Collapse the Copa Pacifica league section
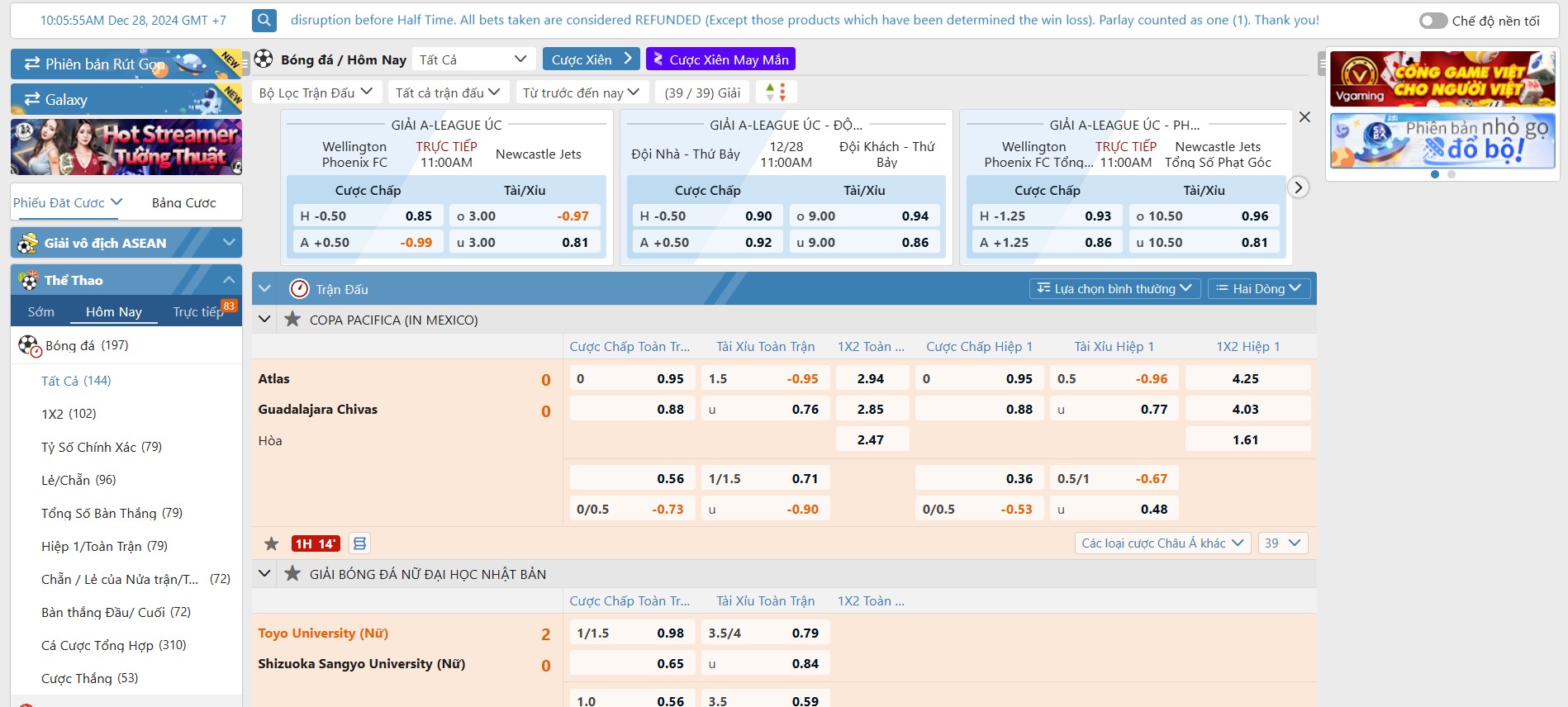 pos(265,320)
